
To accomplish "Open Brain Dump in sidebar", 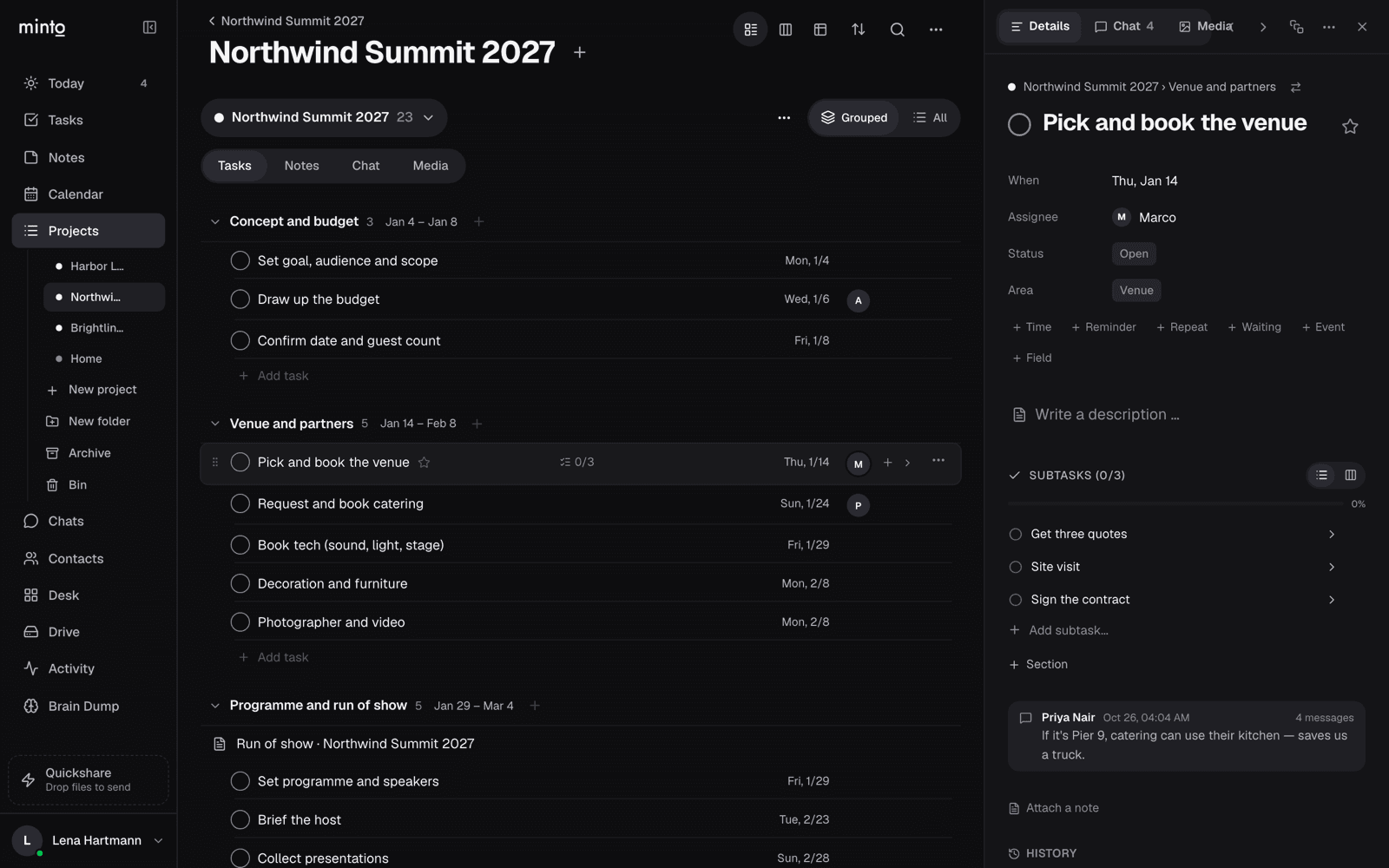I will [87, 706].
